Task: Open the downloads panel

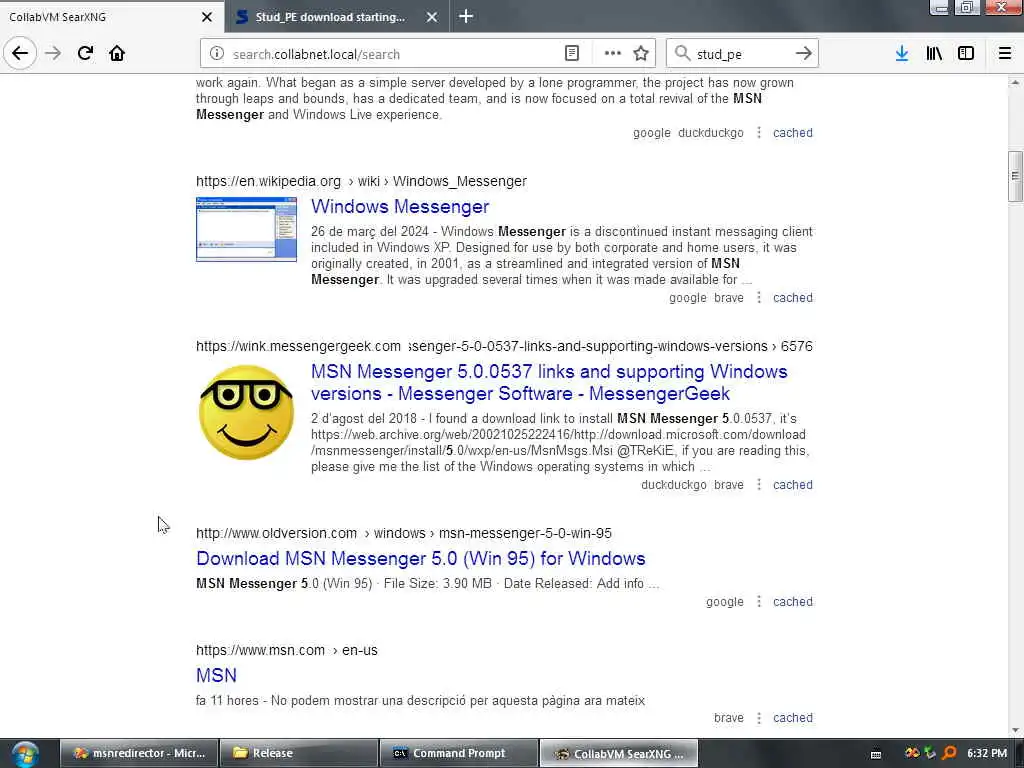Action: (x=902, y=54)
